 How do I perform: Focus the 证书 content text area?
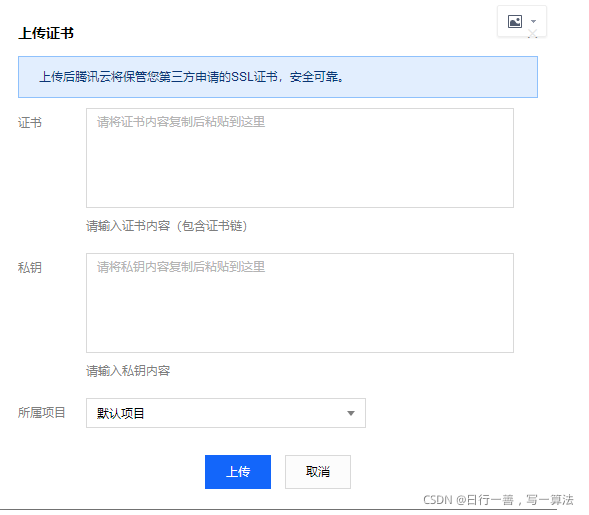[300, 158]
